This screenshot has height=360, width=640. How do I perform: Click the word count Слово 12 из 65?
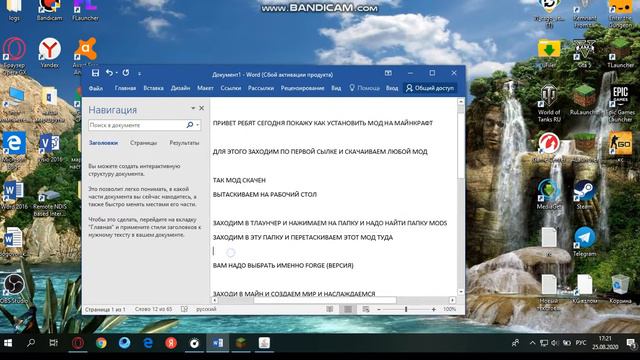click(153, 309)
